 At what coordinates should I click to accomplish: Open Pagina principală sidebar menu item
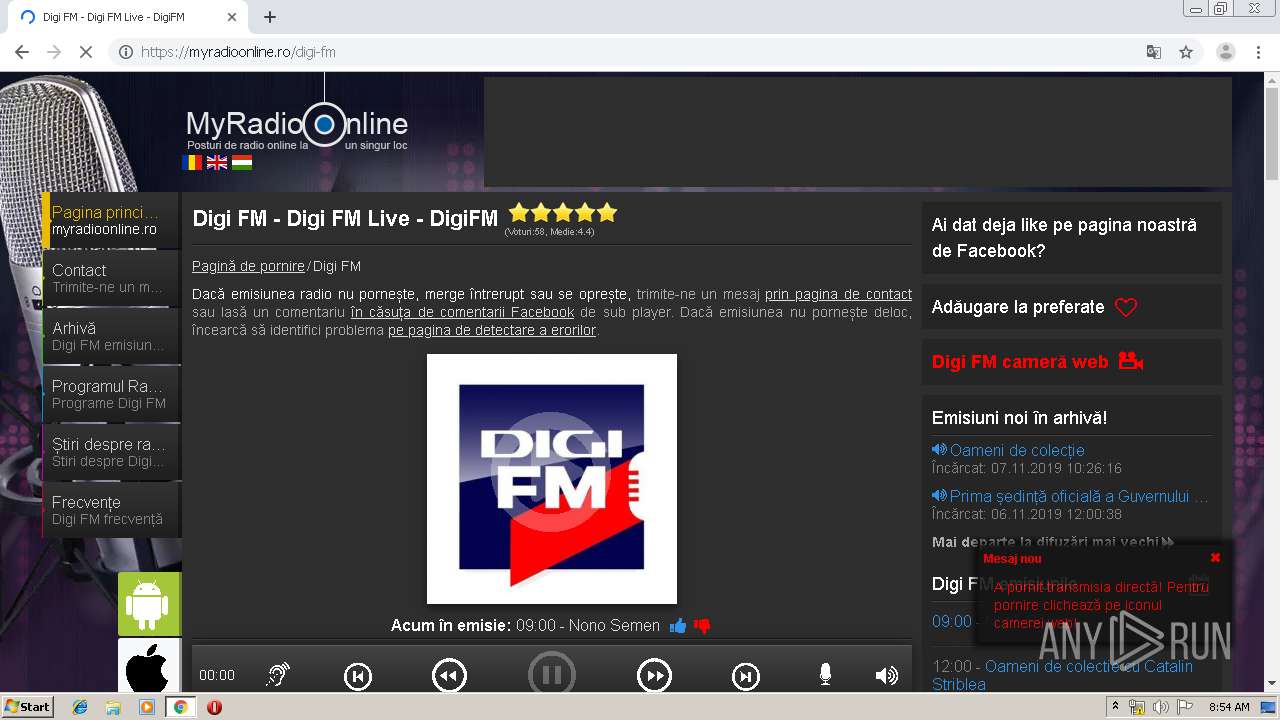[x=111, y=220]
